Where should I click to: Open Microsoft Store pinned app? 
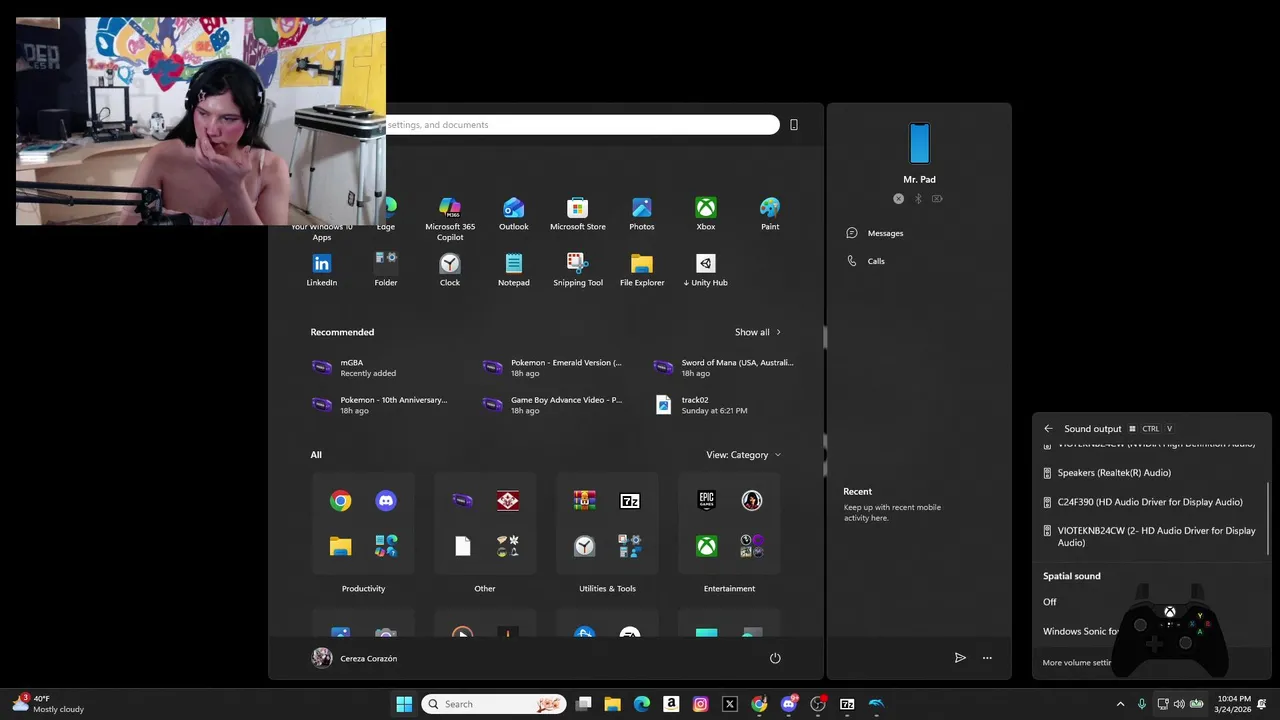(x=578, y=214)
